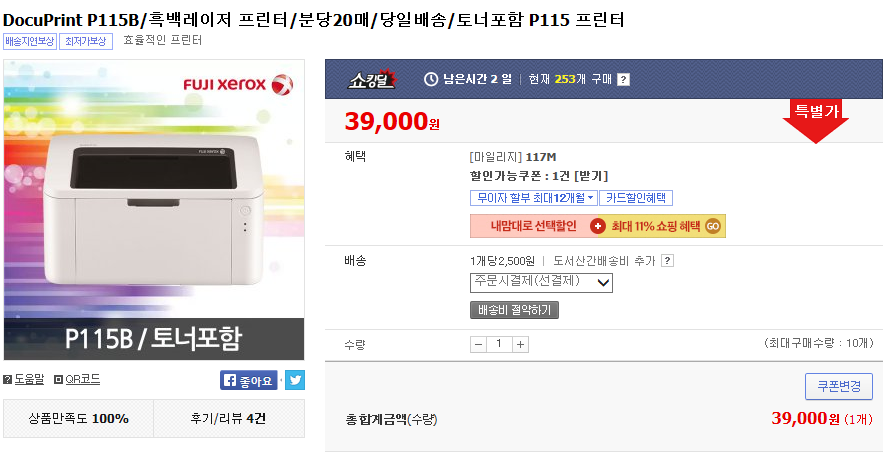
Task: Click the 쇼킹딜 logo
Action: click(373, 78)
